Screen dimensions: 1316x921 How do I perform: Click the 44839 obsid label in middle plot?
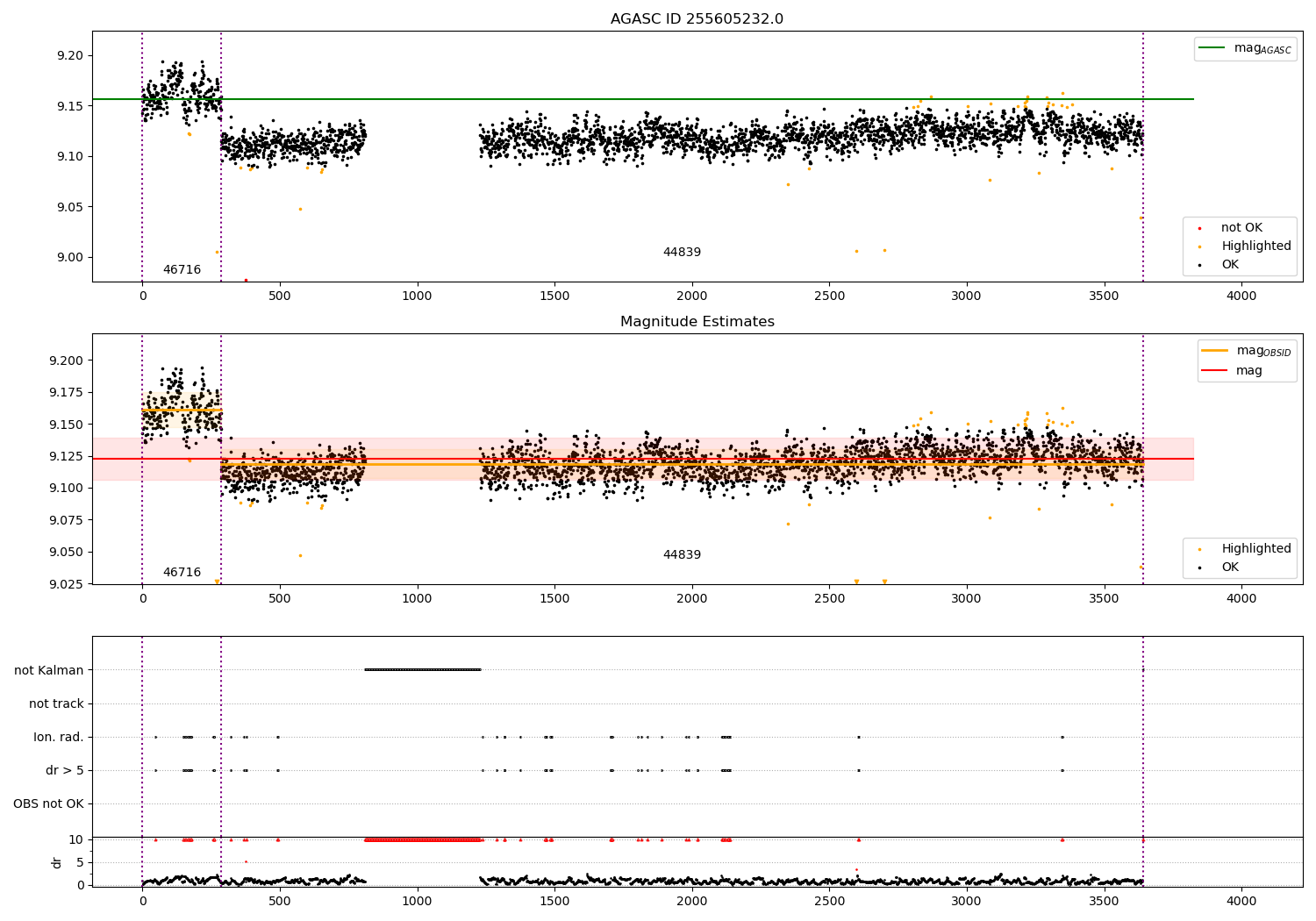tap(682, 555)
